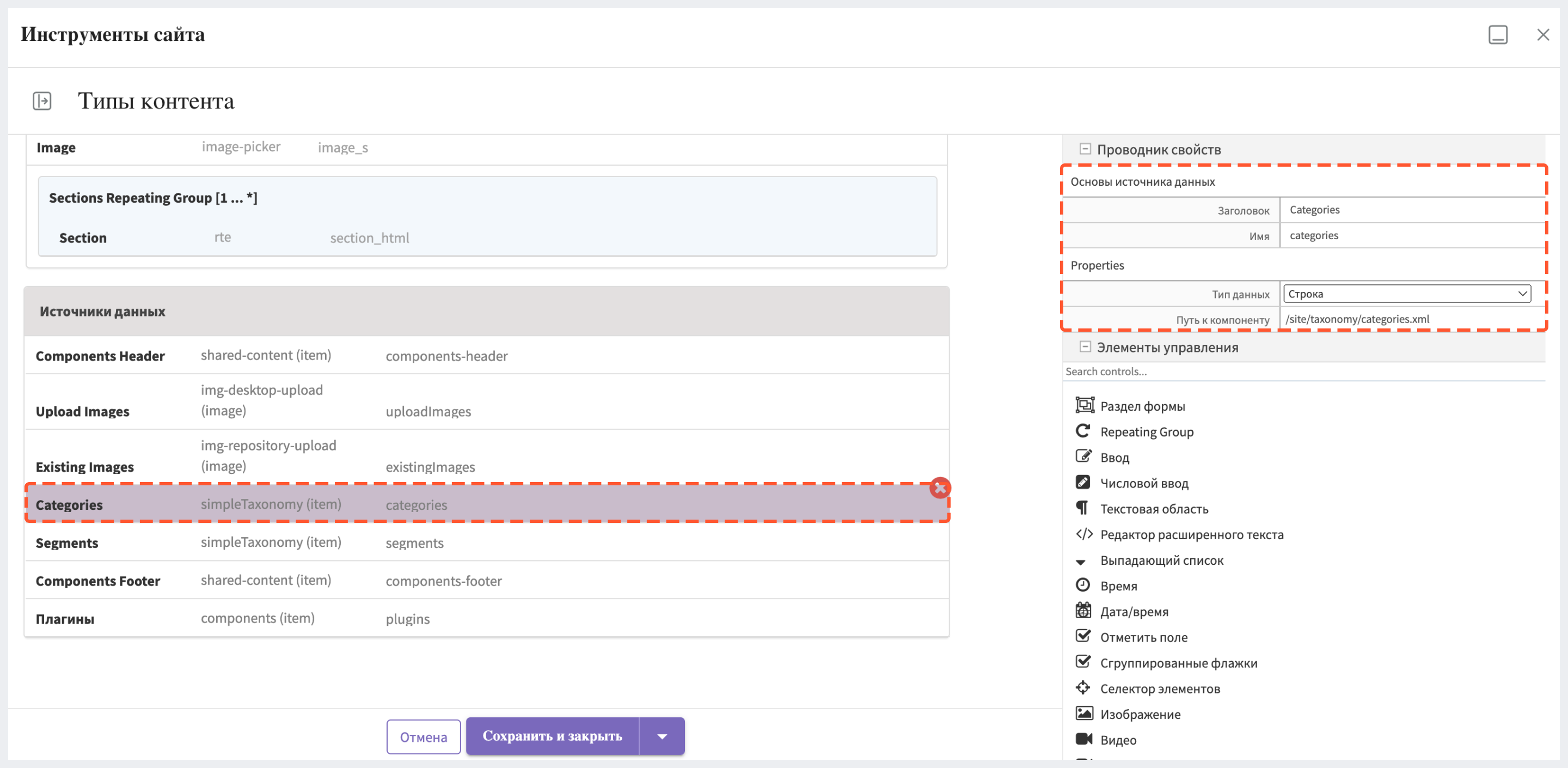Viewport: 1568px width, 768px height.
Task: Click the Числовой ввод label
Action: coord(1144,483)
